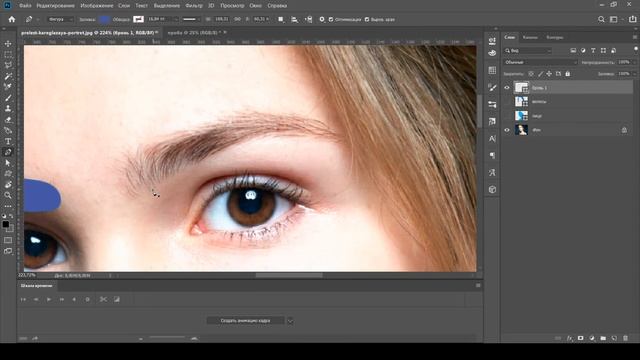Lock layer position cross icon

click(549, 74)
